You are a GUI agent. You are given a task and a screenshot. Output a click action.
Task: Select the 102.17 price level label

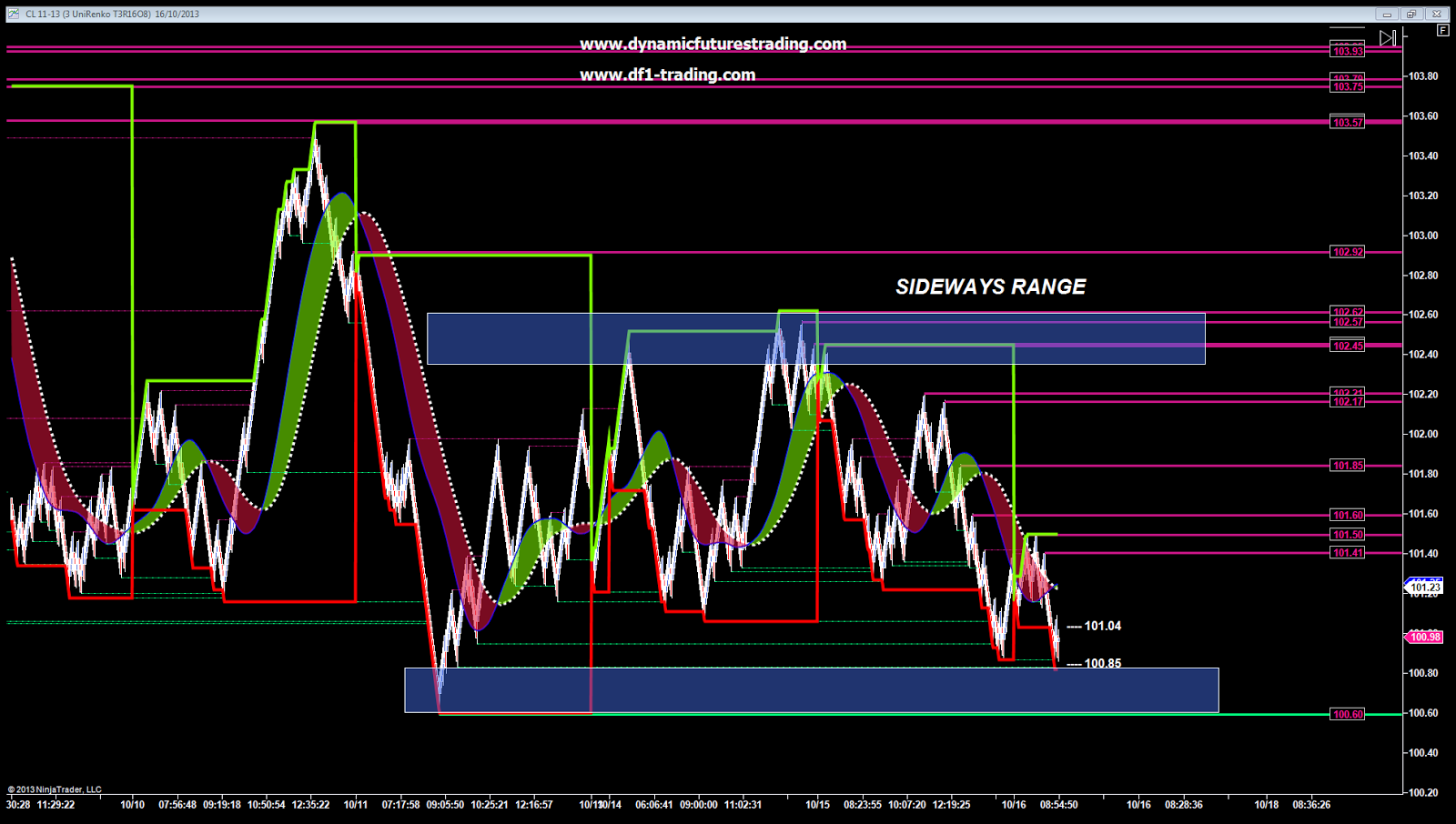1348,402
